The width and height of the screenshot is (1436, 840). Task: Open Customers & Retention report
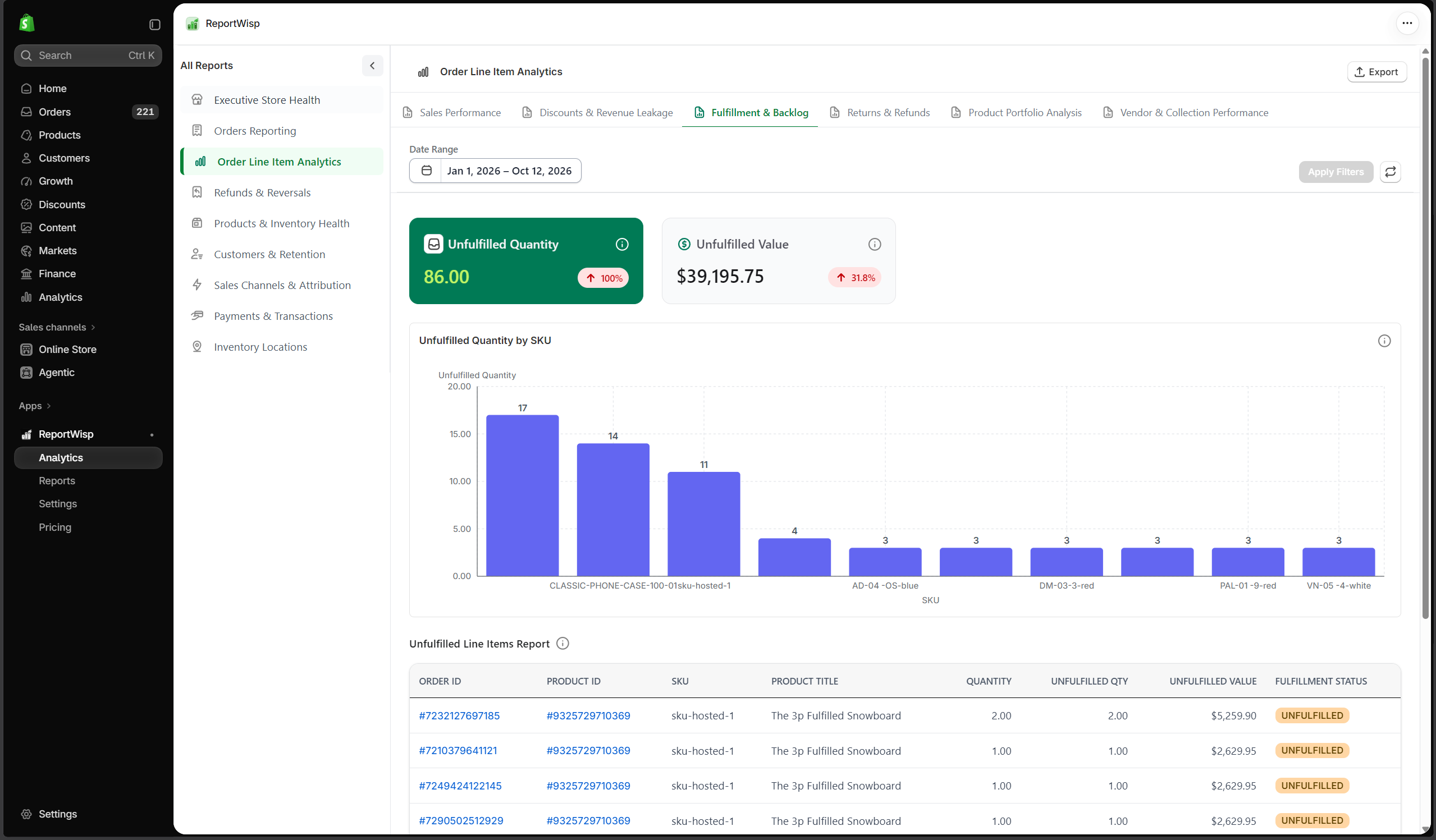[x=282, y=254]
